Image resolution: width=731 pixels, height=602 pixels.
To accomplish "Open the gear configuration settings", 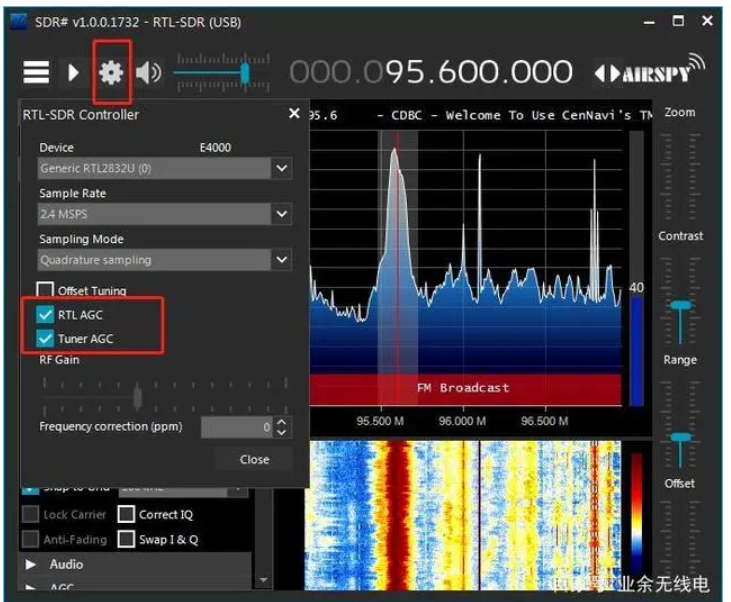I will (111, 72).
